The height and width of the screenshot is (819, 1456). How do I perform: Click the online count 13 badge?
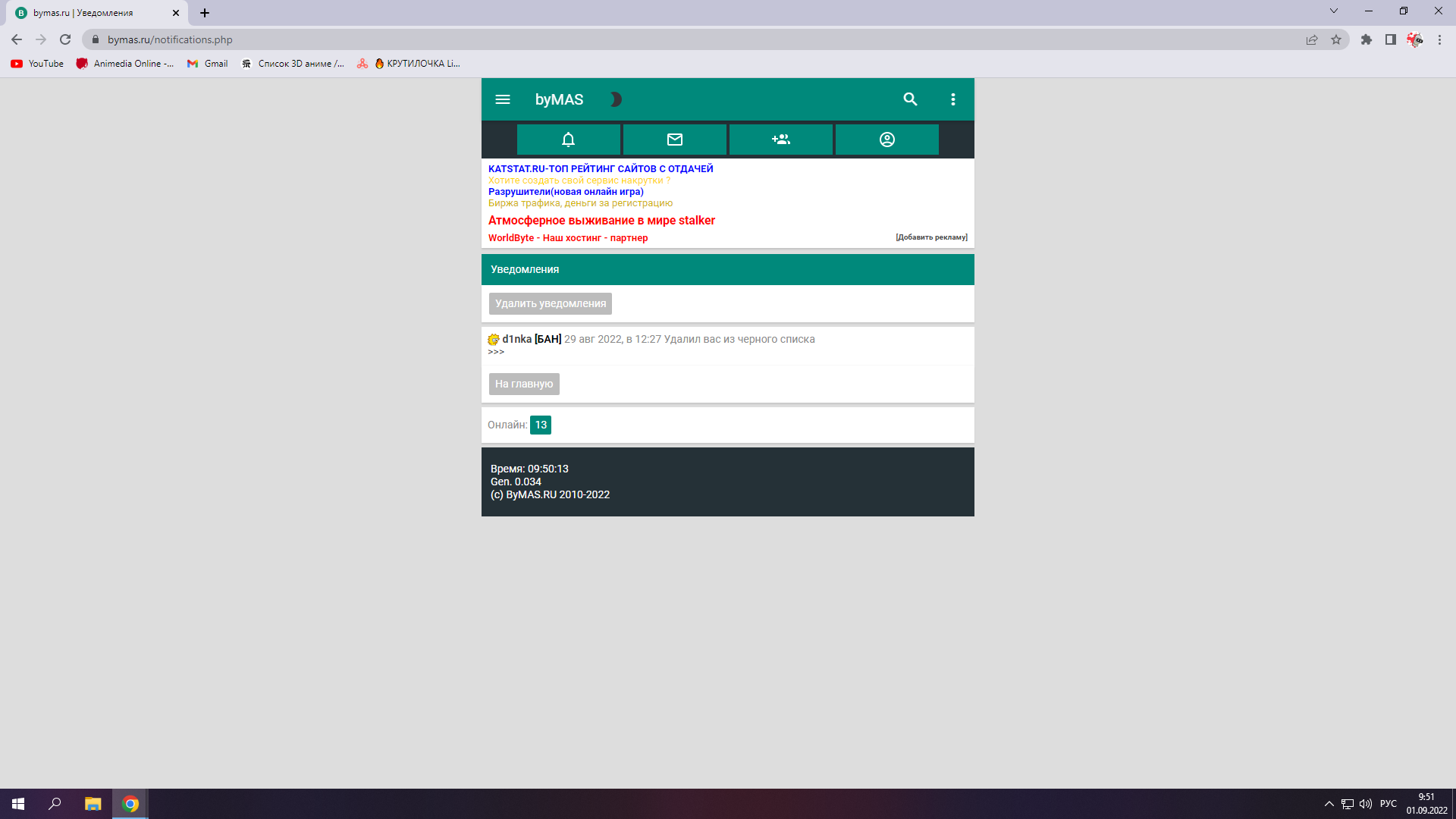(540, 425)
